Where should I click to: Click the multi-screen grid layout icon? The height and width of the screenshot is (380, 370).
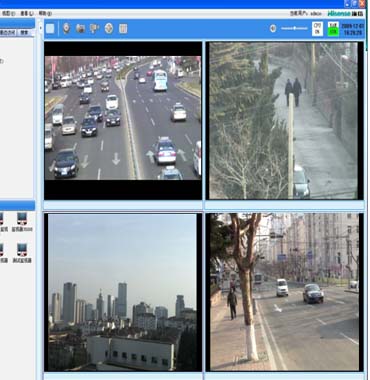[x=123, y=29]
